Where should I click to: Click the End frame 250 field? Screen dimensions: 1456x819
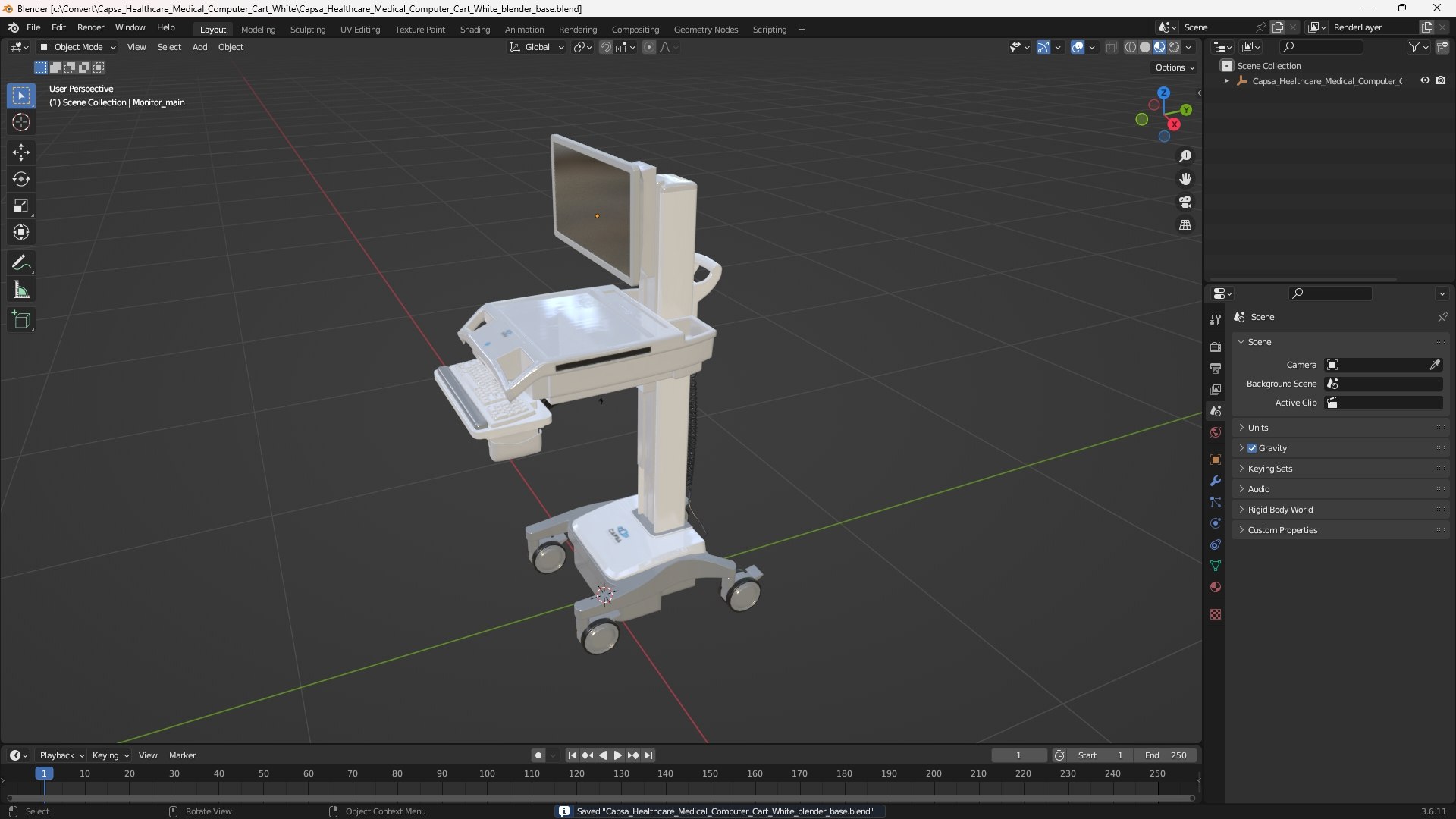(x=1166, y=755)
